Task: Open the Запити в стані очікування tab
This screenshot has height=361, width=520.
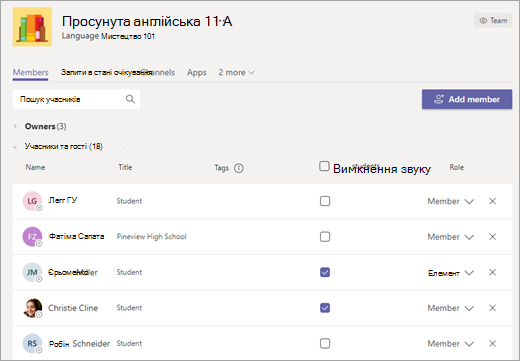Action: click(x=106, y=72)
